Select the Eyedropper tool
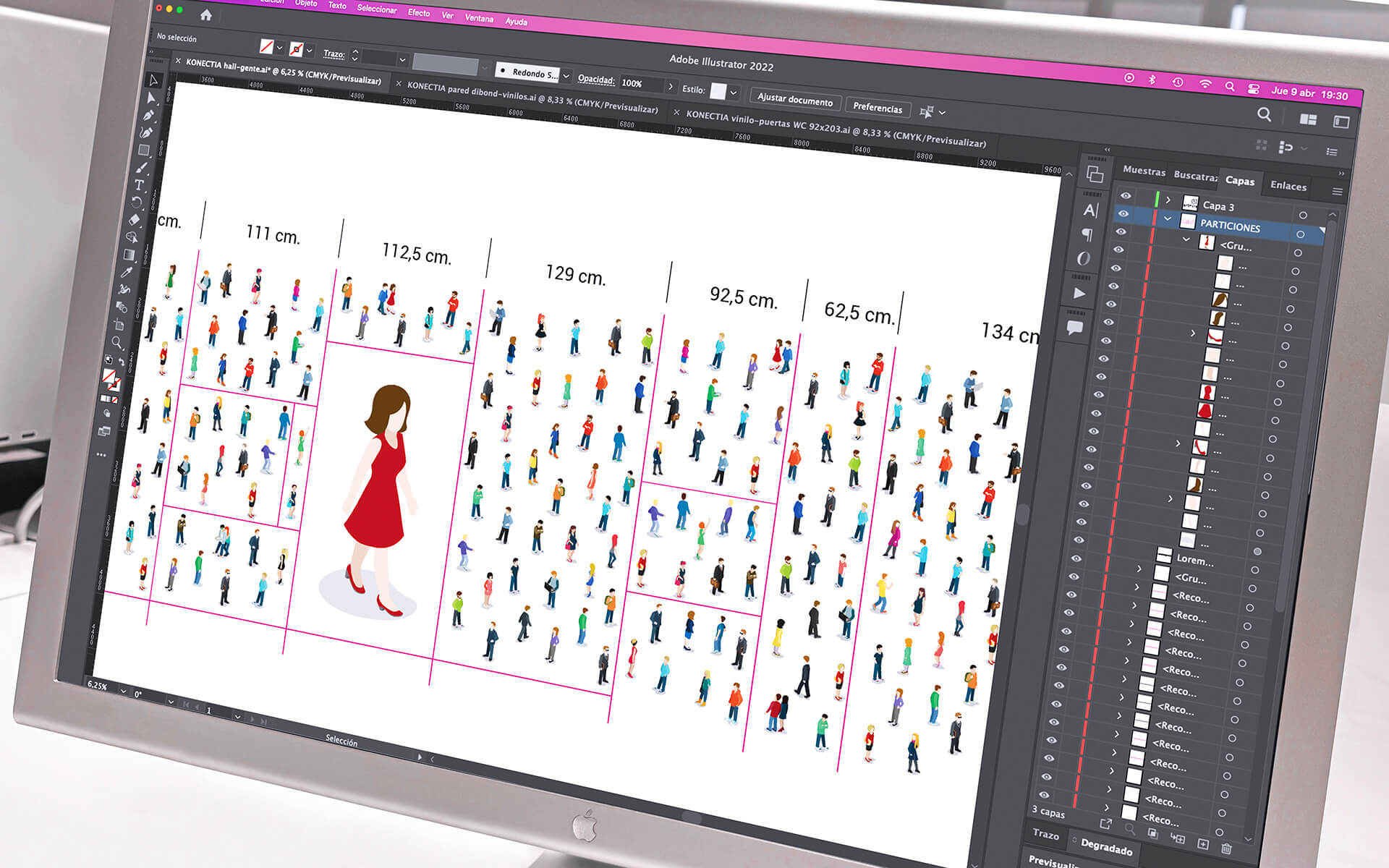Screen dimensions: 1389x868 (127, 272)
